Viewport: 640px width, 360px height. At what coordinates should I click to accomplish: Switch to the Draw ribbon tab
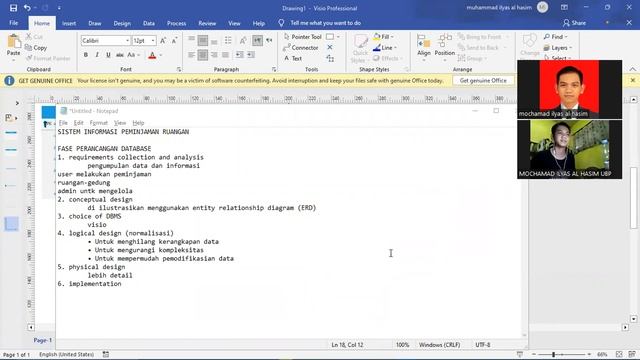[95, 23]
